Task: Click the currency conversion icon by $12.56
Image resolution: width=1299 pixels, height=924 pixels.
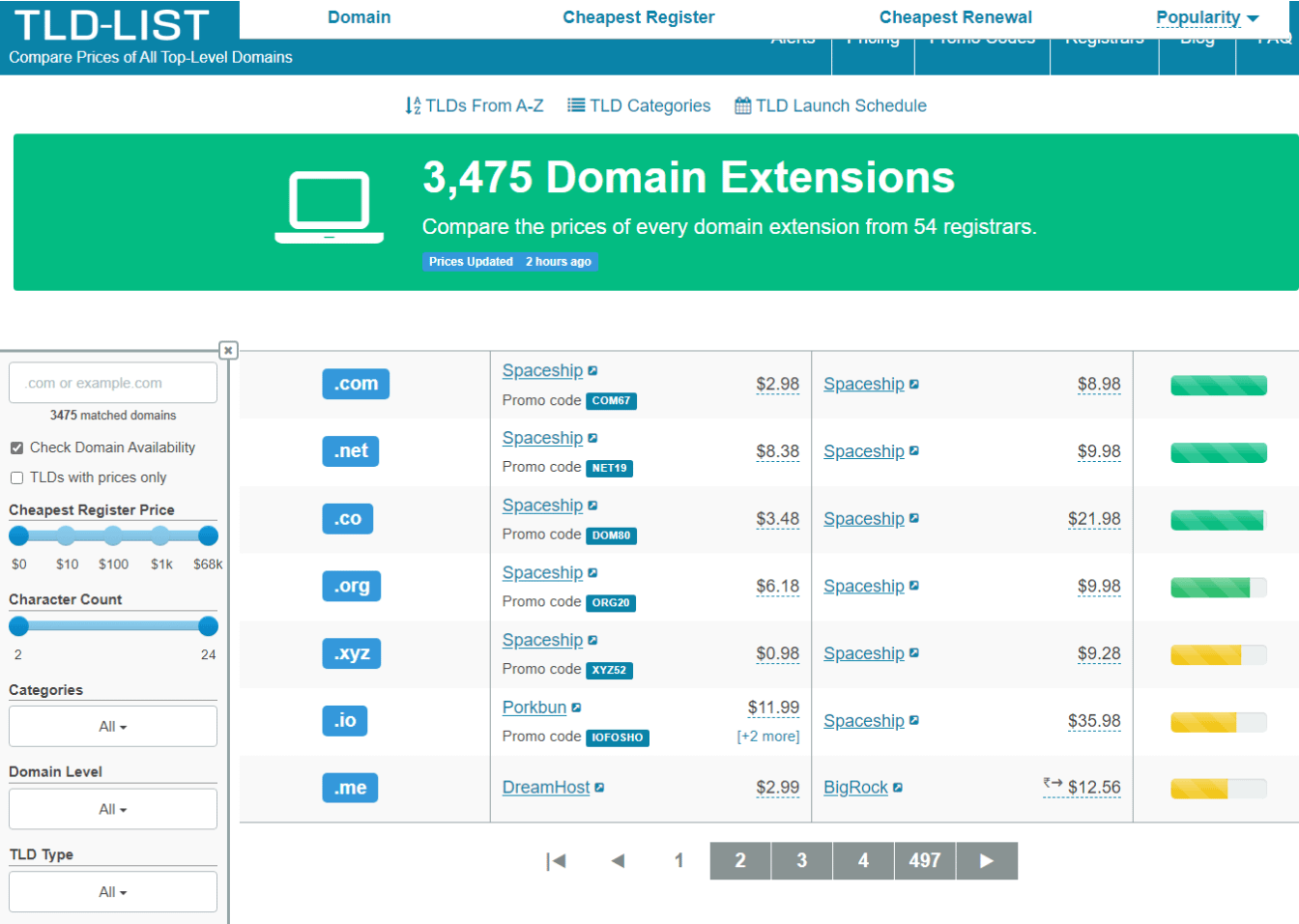Action: coord(1053,783)
